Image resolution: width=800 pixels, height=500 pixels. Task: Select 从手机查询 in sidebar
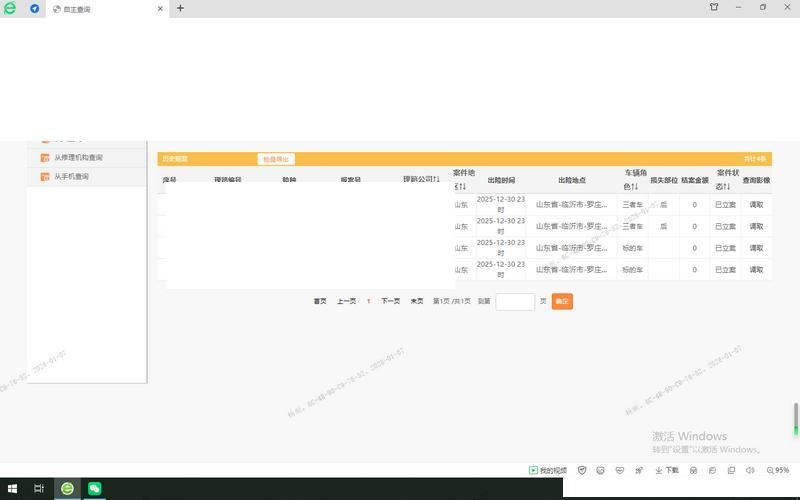pyautogui.click(x=71, y=177)
